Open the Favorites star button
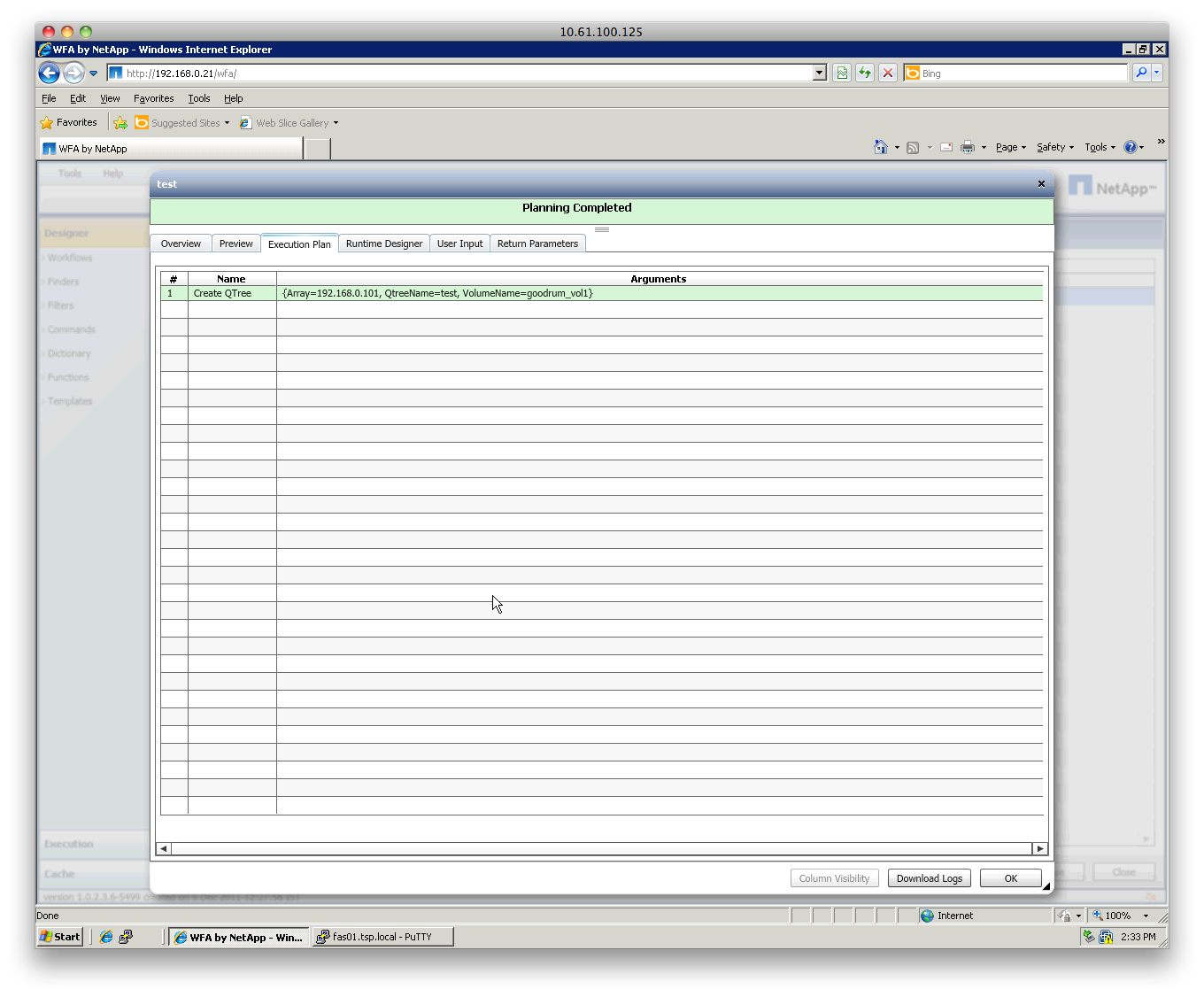This screenshot has height=997, width=1204. (x=68, y=123)
